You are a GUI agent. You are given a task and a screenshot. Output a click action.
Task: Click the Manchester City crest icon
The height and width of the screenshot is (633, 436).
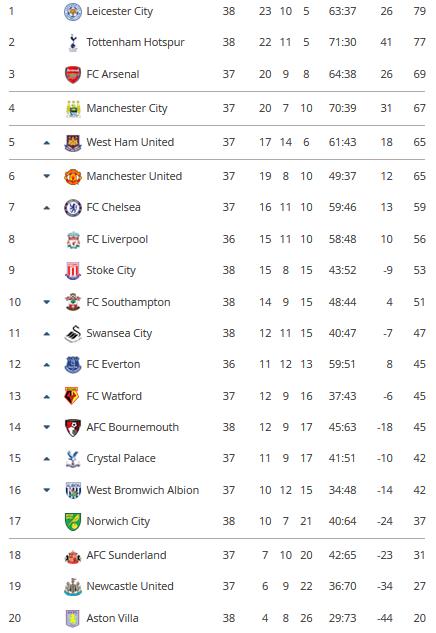73,109
